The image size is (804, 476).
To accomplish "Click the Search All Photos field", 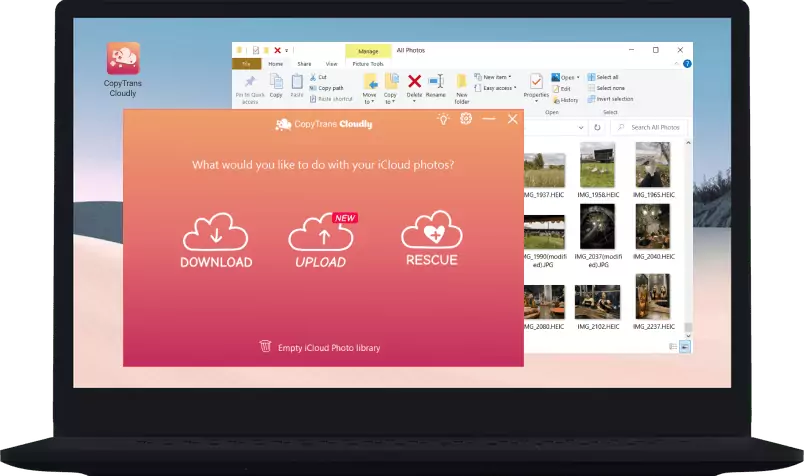I will [x=649, y=127].
